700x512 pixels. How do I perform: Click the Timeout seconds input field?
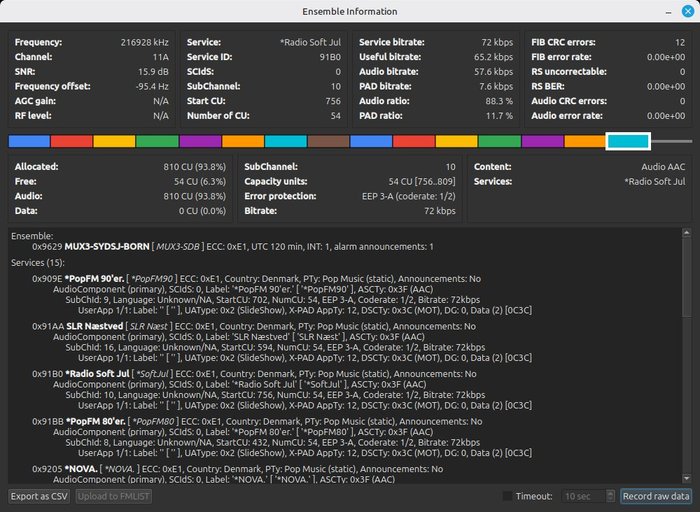click(x=580, y=496)
